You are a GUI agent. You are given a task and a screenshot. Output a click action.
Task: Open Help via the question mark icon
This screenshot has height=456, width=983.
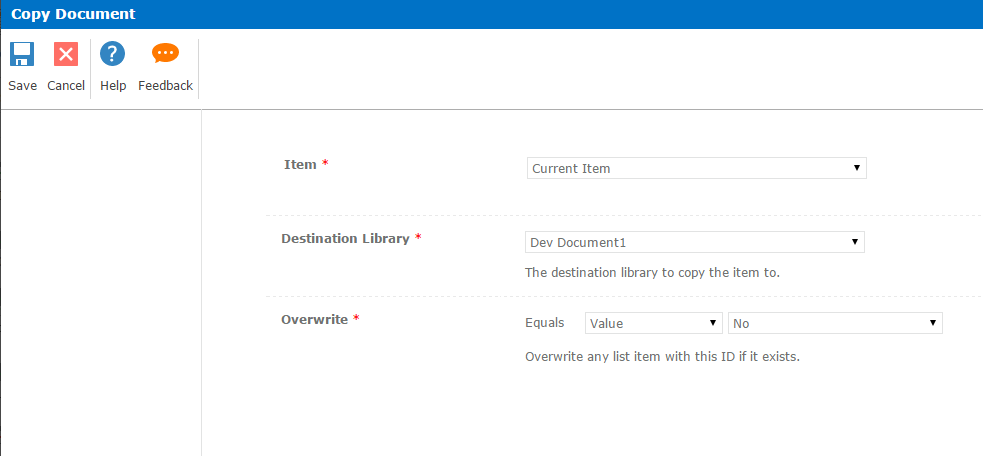[x=113, y=54]
